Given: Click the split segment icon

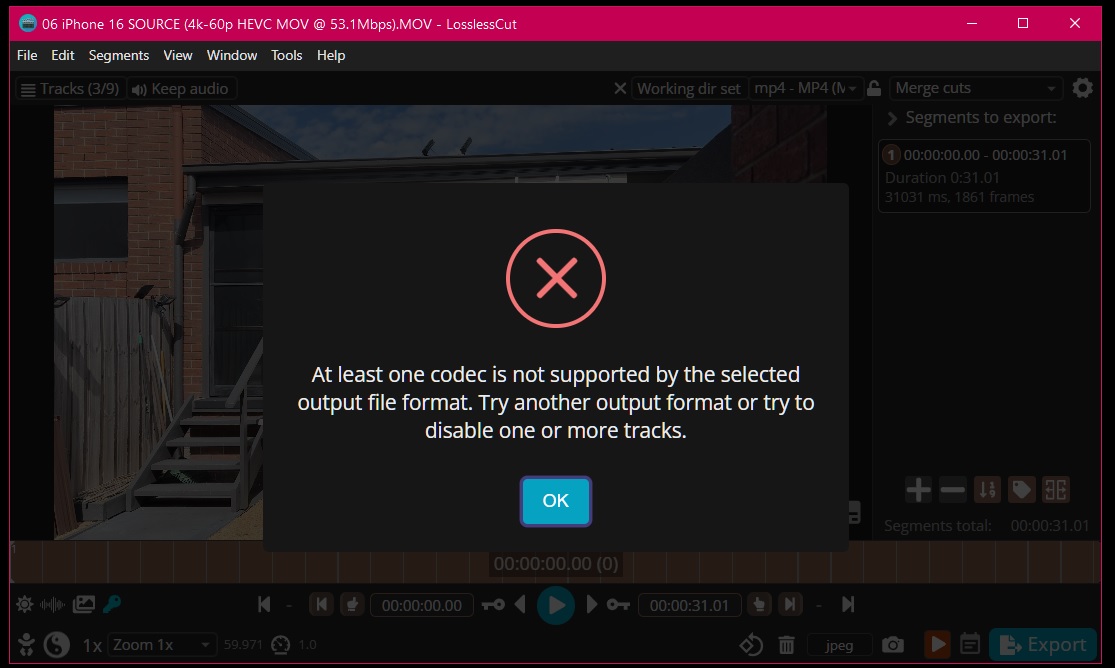Looking at the screenshot, I should pyautogui.click(x=1056, y=489).
